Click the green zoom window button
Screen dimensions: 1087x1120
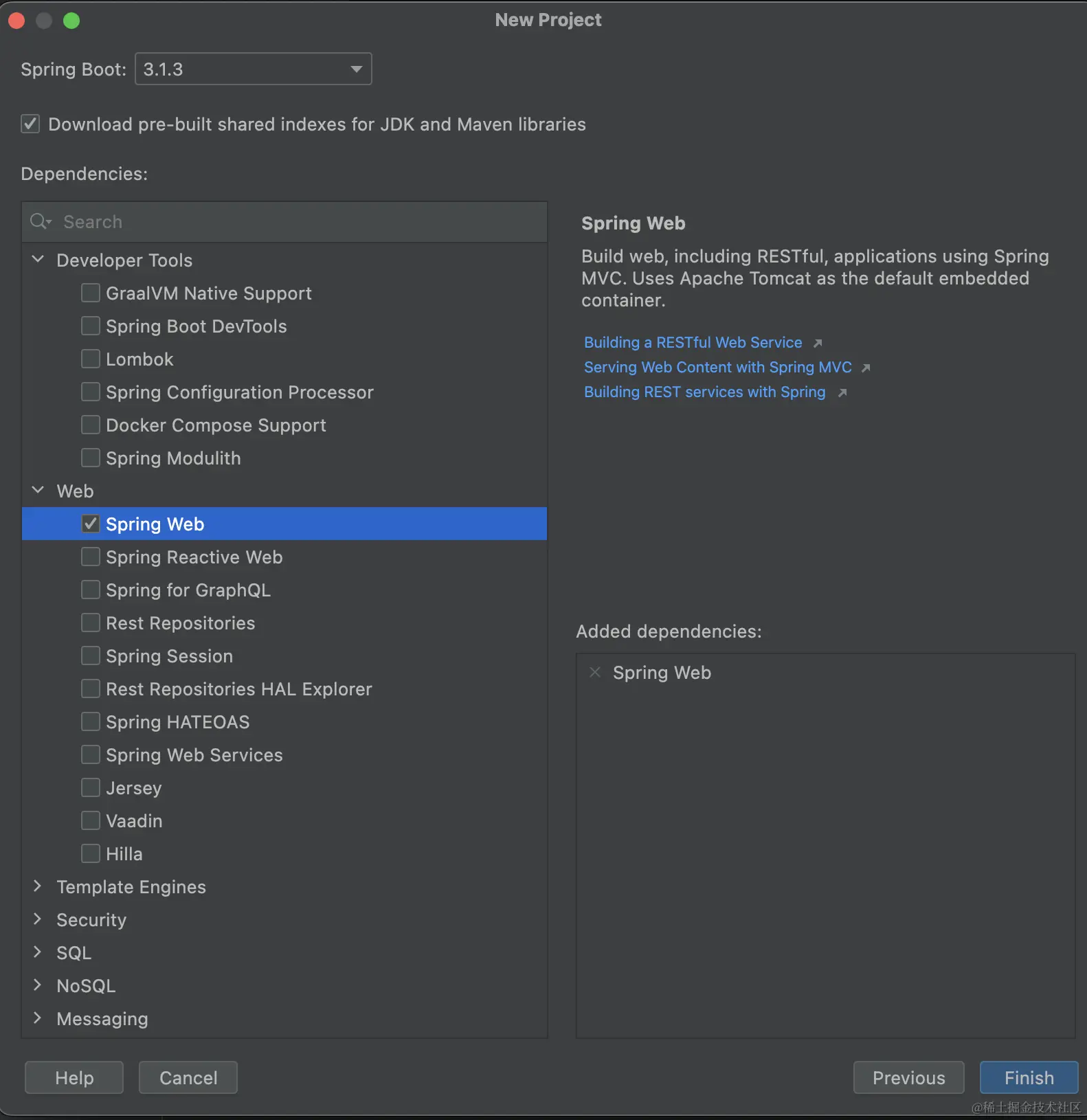(x=71, y=21)
